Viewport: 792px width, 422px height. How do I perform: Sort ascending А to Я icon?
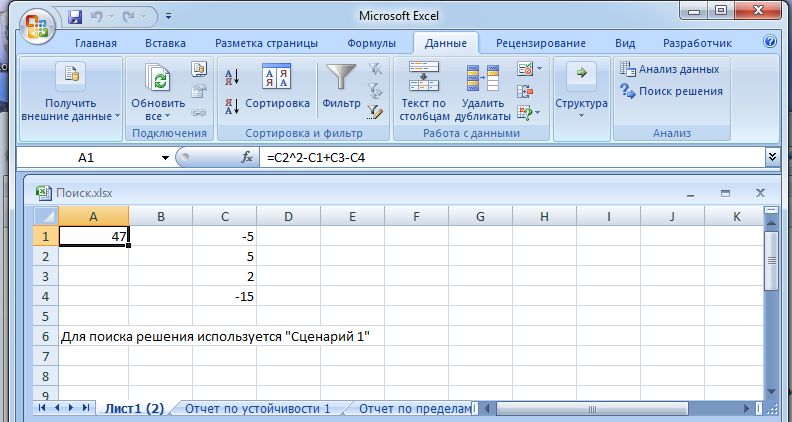pos(231,77)
